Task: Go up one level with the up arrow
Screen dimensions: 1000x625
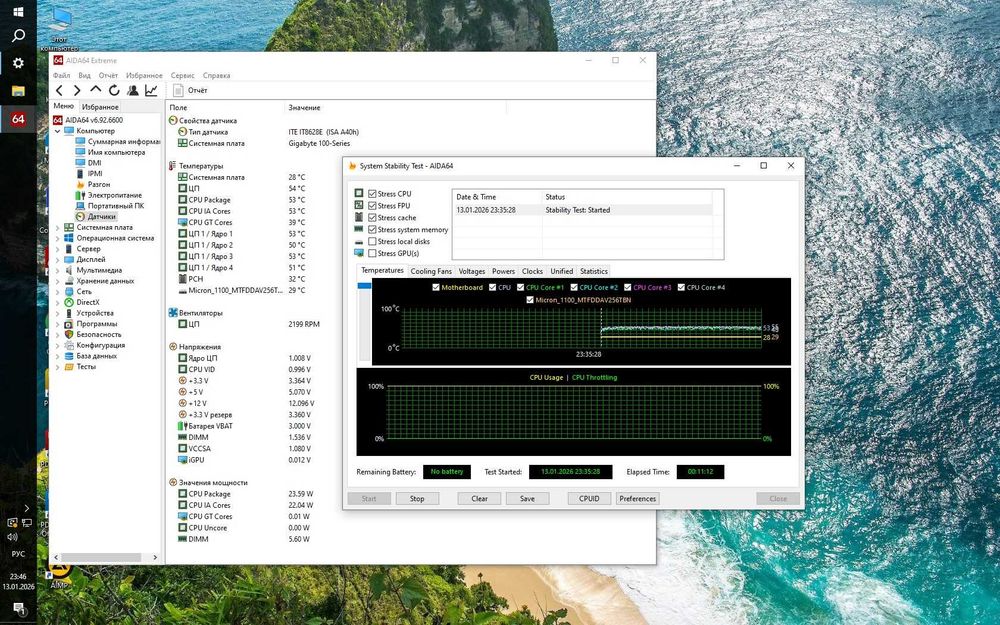Action: (x=96, y=90)
